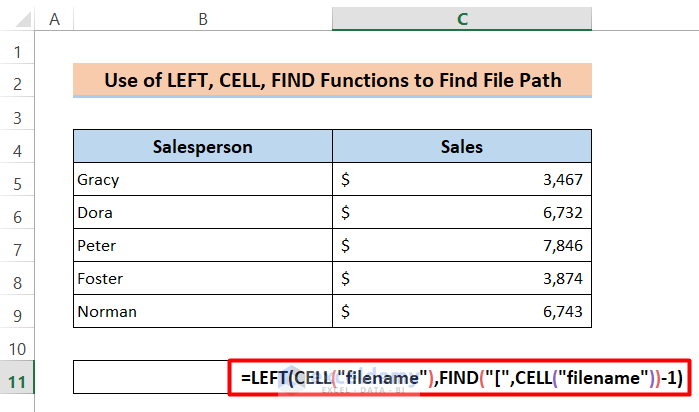Click the cell with Peter
This screenshot has width=699, height=412.
[x=203, y=246]
